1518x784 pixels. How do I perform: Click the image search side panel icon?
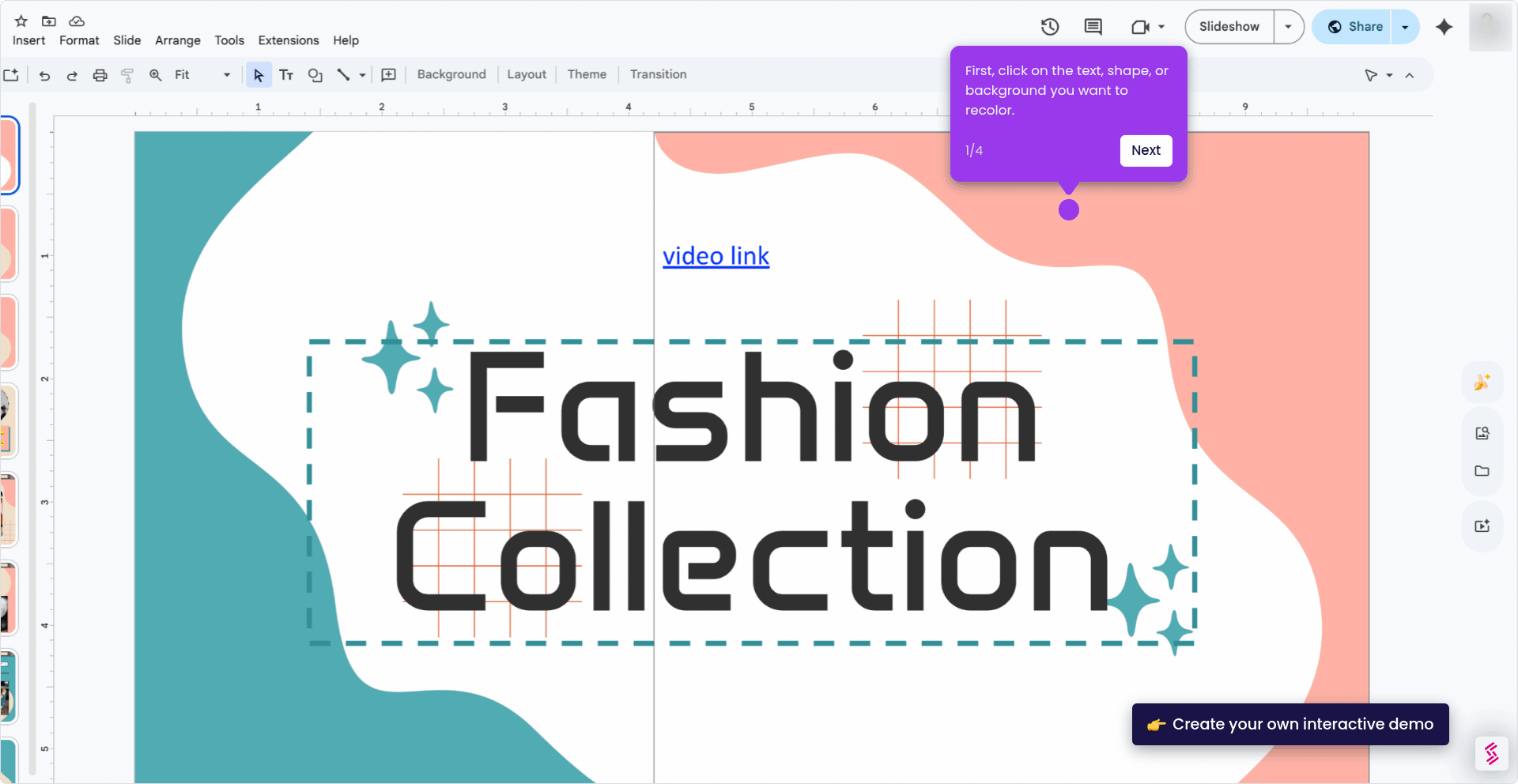click(x=1482, y=433)
